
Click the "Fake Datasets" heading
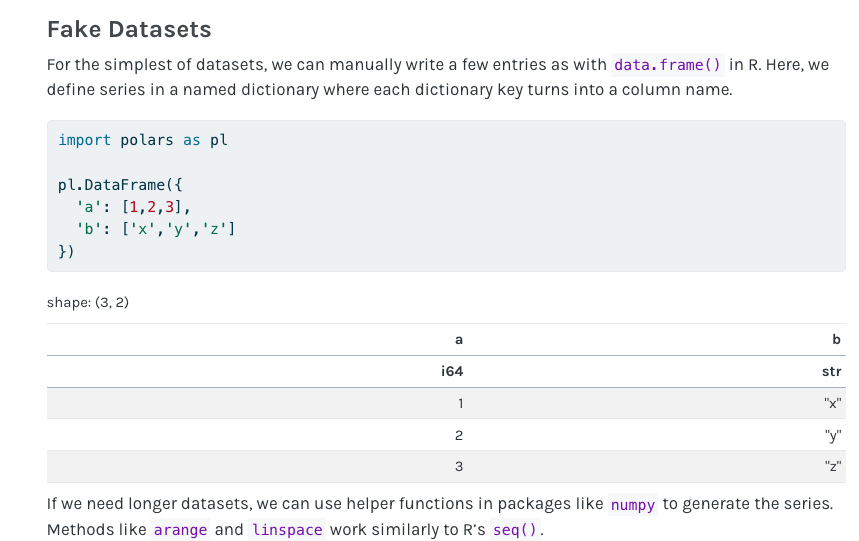click(129, 29)
